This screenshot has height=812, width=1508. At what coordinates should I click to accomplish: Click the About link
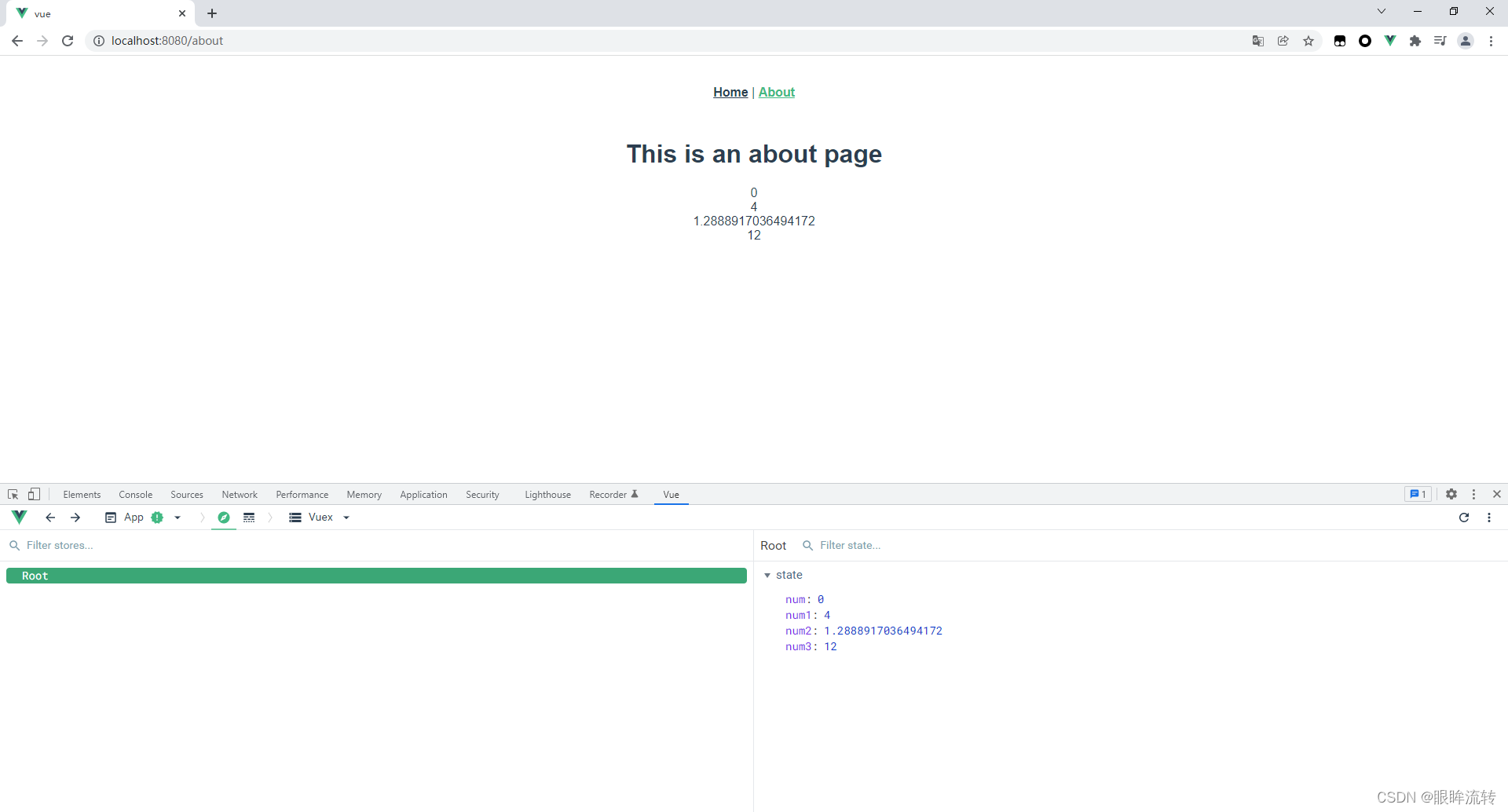coord(777,93)
